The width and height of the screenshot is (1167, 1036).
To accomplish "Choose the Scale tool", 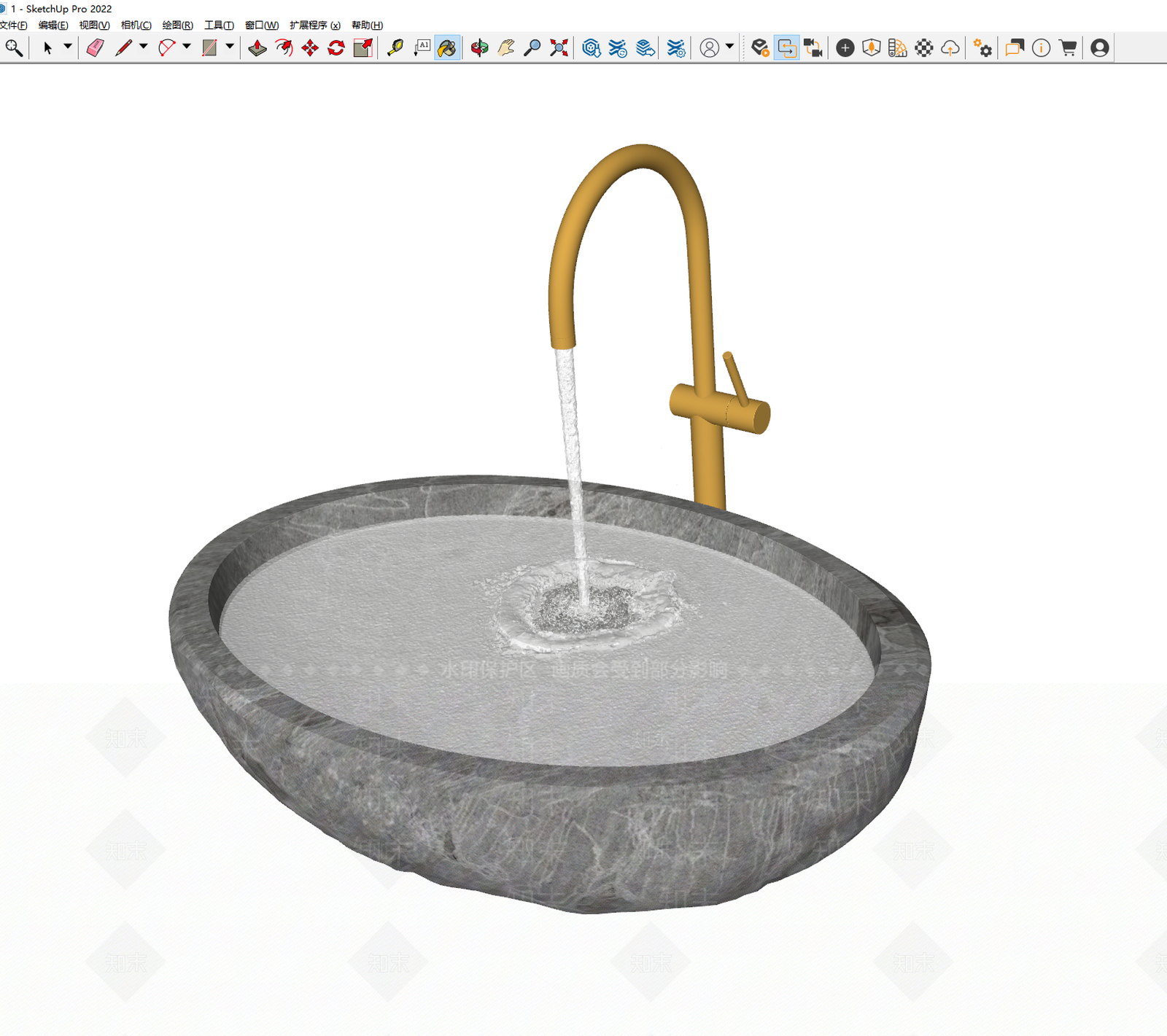I will click(362, 48).
